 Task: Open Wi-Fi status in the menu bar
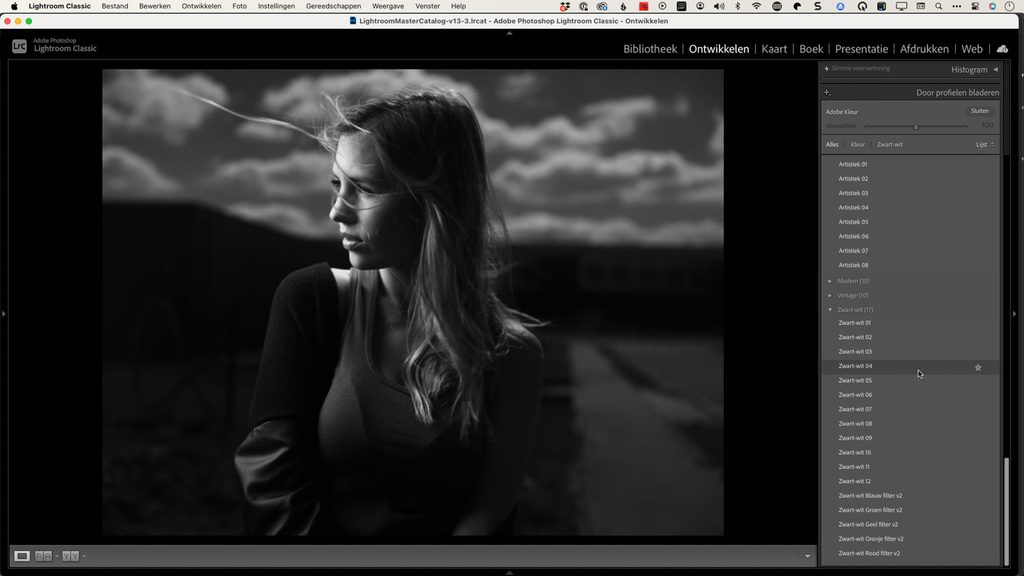[x=756, y=6]
